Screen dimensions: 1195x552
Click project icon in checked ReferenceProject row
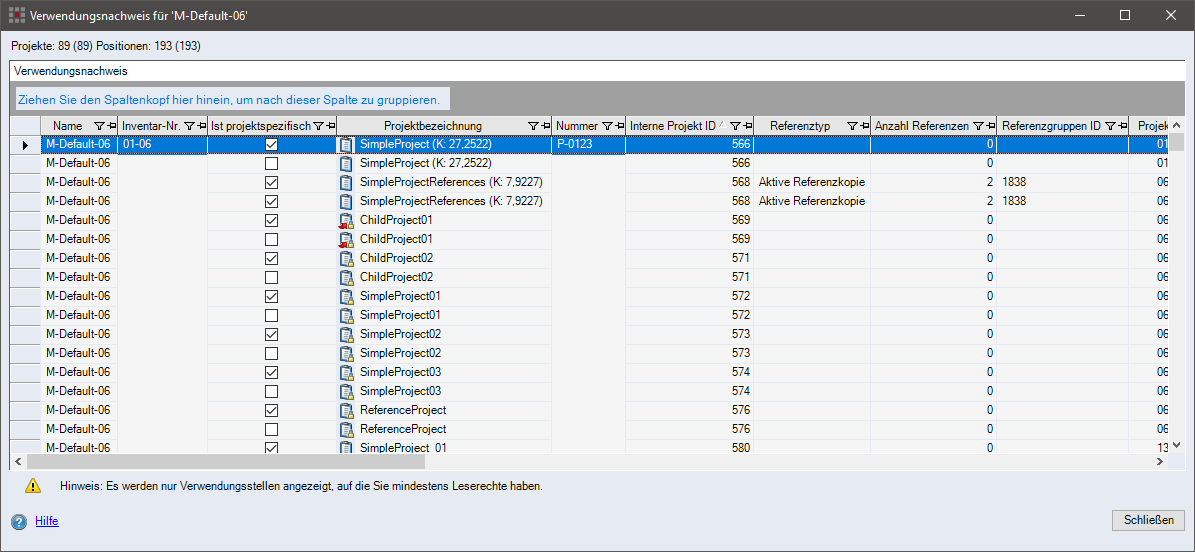tap(347, 410)
